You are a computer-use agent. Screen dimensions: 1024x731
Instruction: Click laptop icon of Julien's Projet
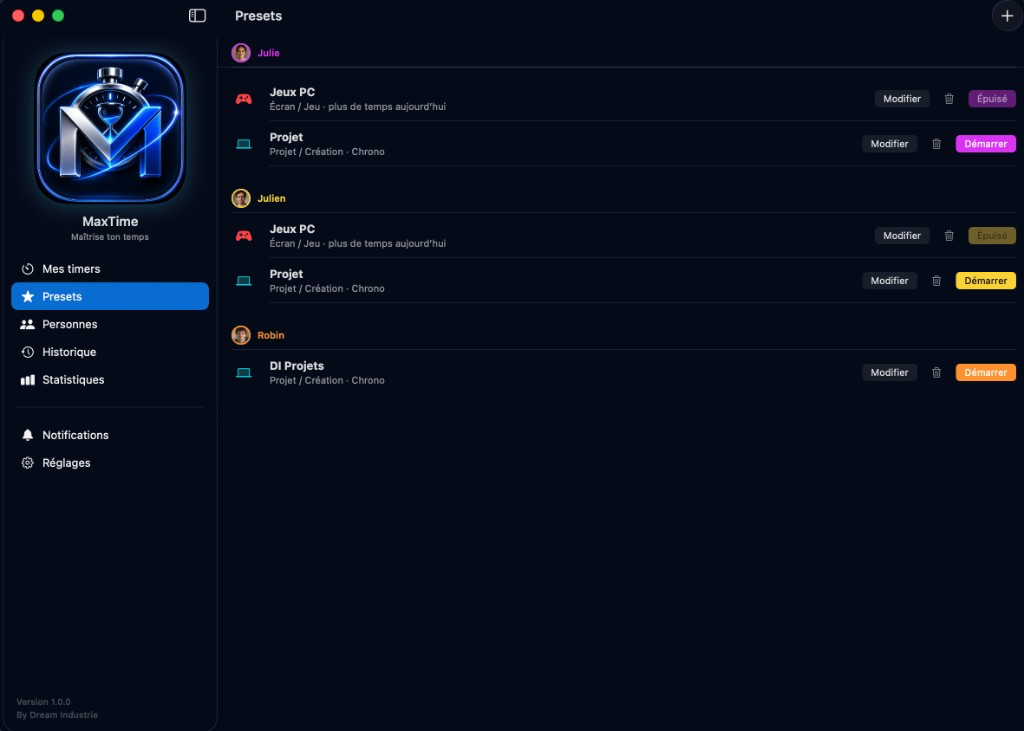click(x=244, y=281)
